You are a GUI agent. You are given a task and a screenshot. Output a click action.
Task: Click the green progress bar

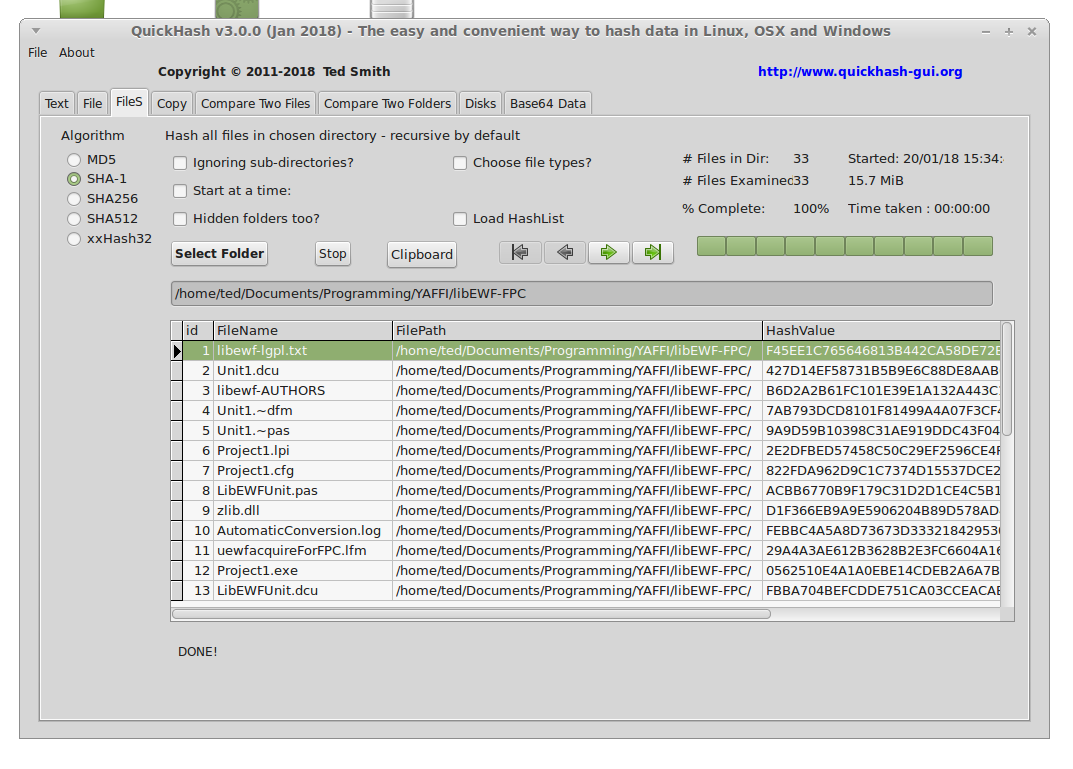[844, 246]
